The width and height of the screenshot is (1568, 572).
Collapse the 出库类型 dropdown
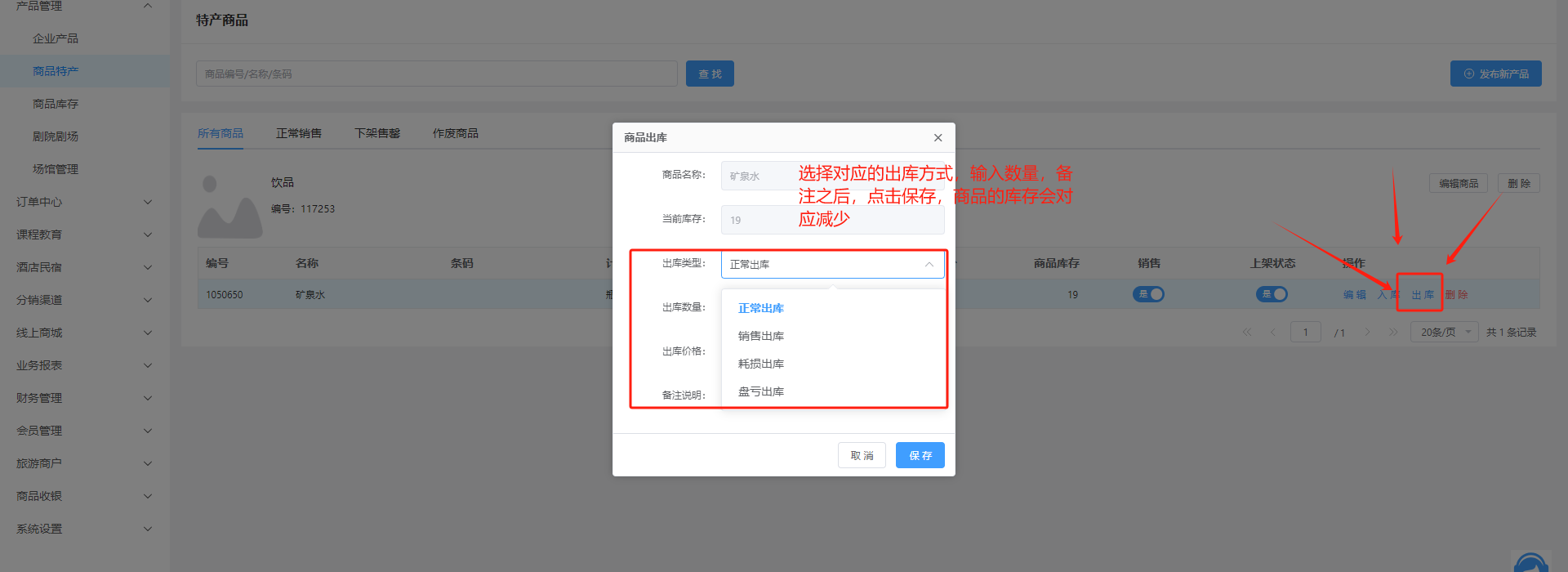pyautogui.click(x=929, y=265)
